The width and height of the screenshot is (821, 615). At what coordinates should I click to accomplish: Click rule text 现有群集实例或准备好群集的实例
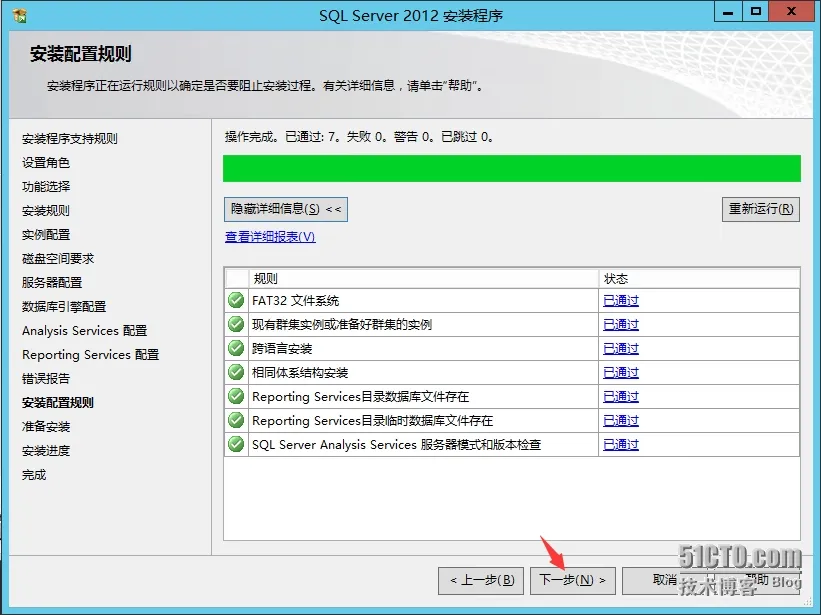tap(342, 325)
